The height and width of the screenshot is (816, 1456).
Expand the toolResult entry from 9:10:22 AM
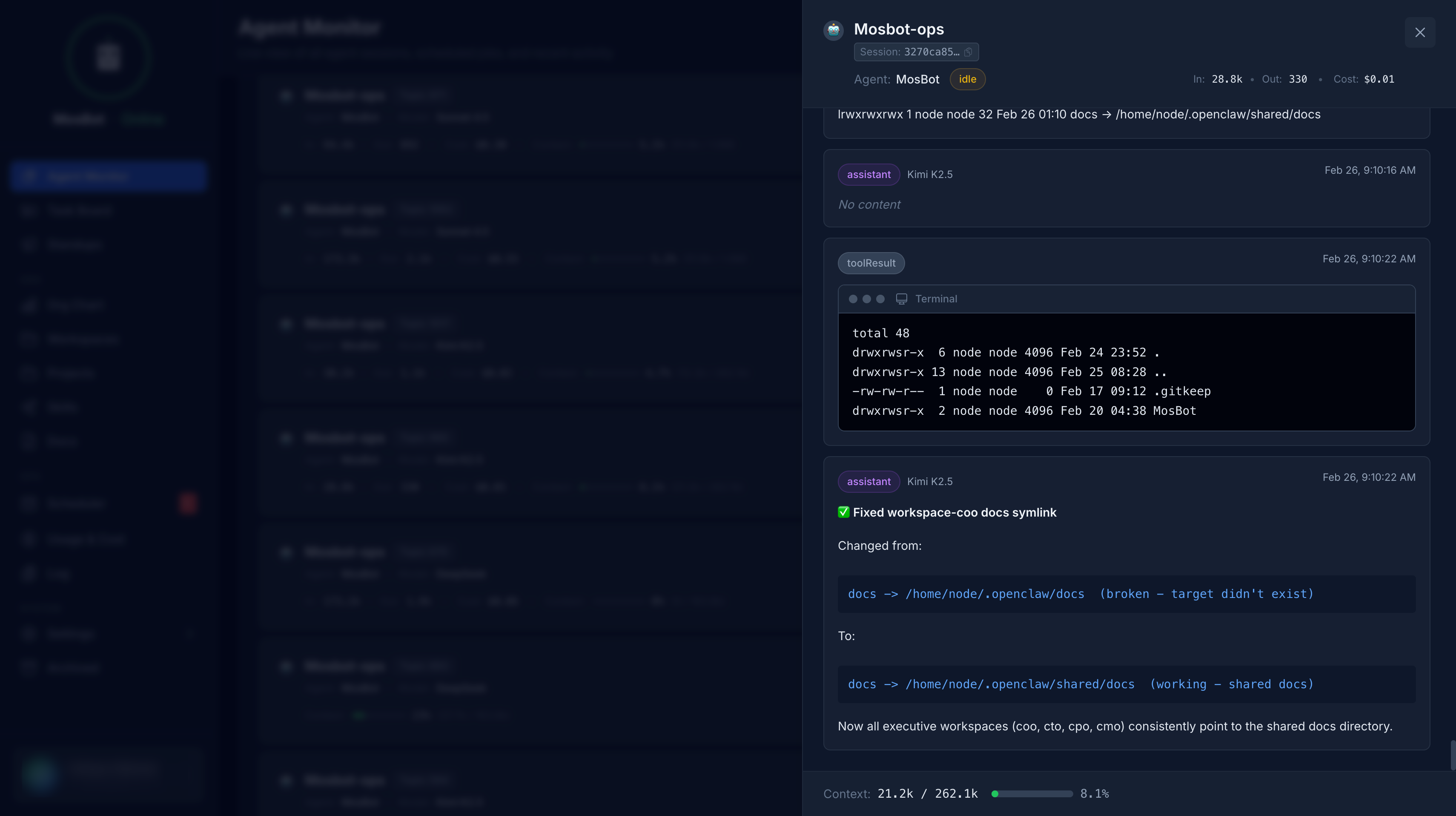(871, 263)
